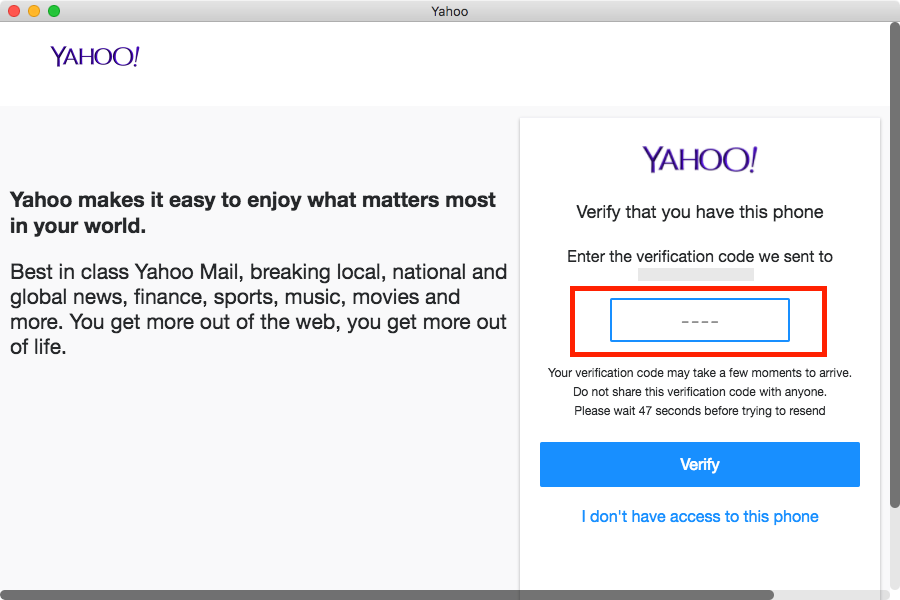Click the "Best in class Yahoo Mail" paragraph
This screenshot has height=600, width=900.
pos(258,309)
